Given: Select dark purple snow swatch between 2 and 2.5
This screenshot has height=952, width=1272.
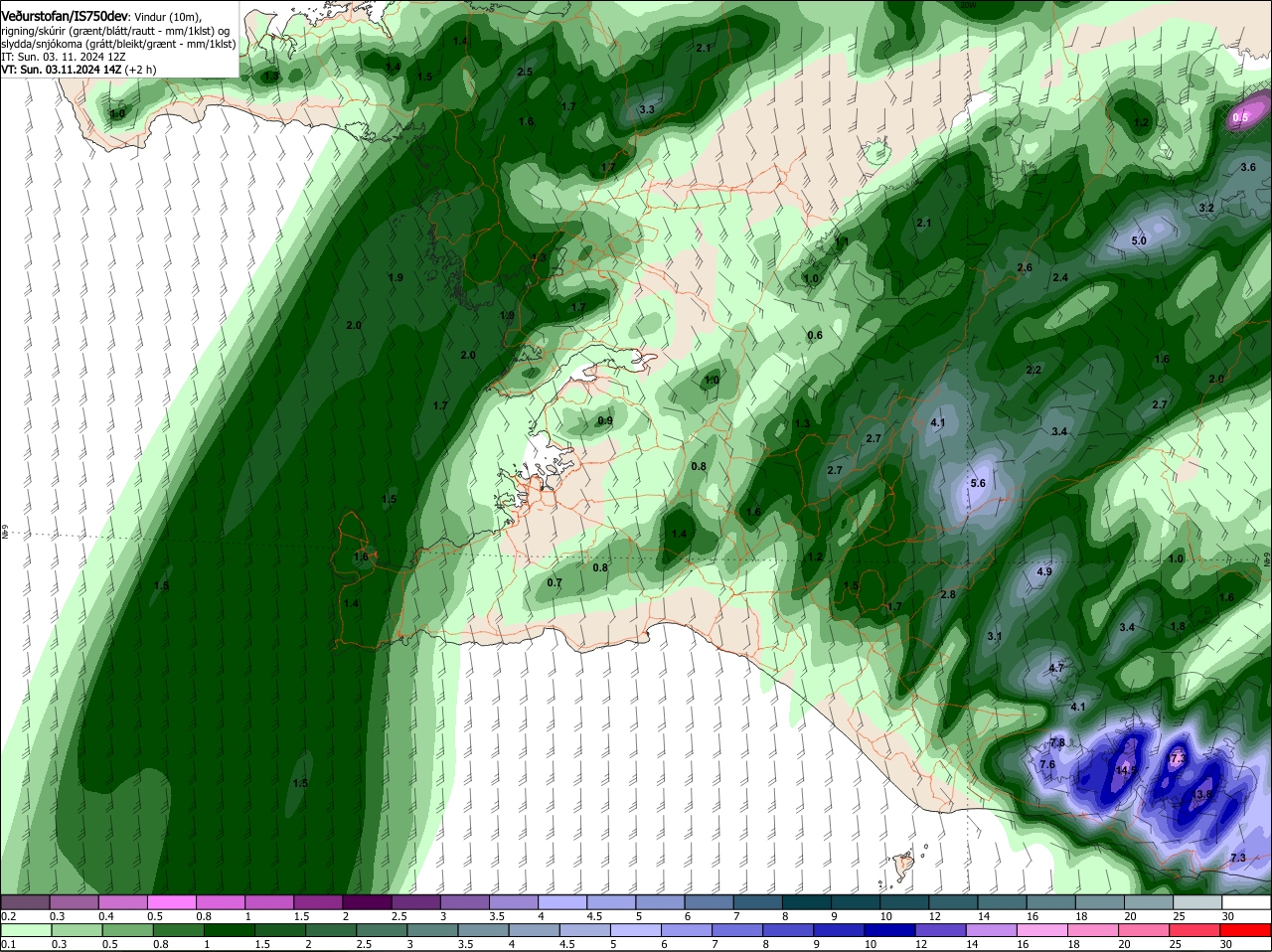Looking at the screenshot, I should pos(367,901).
